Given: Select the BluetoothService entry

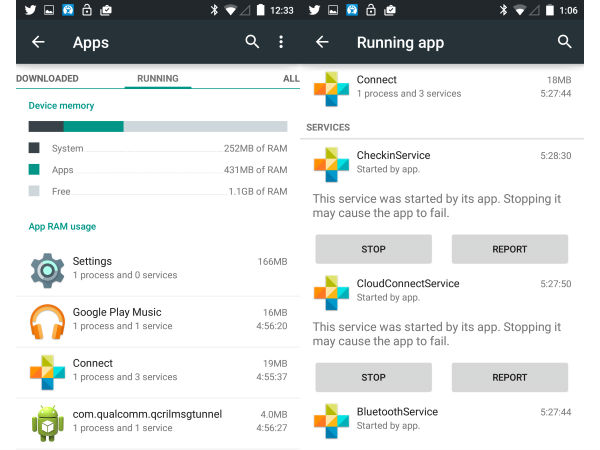Looking at the screenshot, I should click(x=440, y=418).
